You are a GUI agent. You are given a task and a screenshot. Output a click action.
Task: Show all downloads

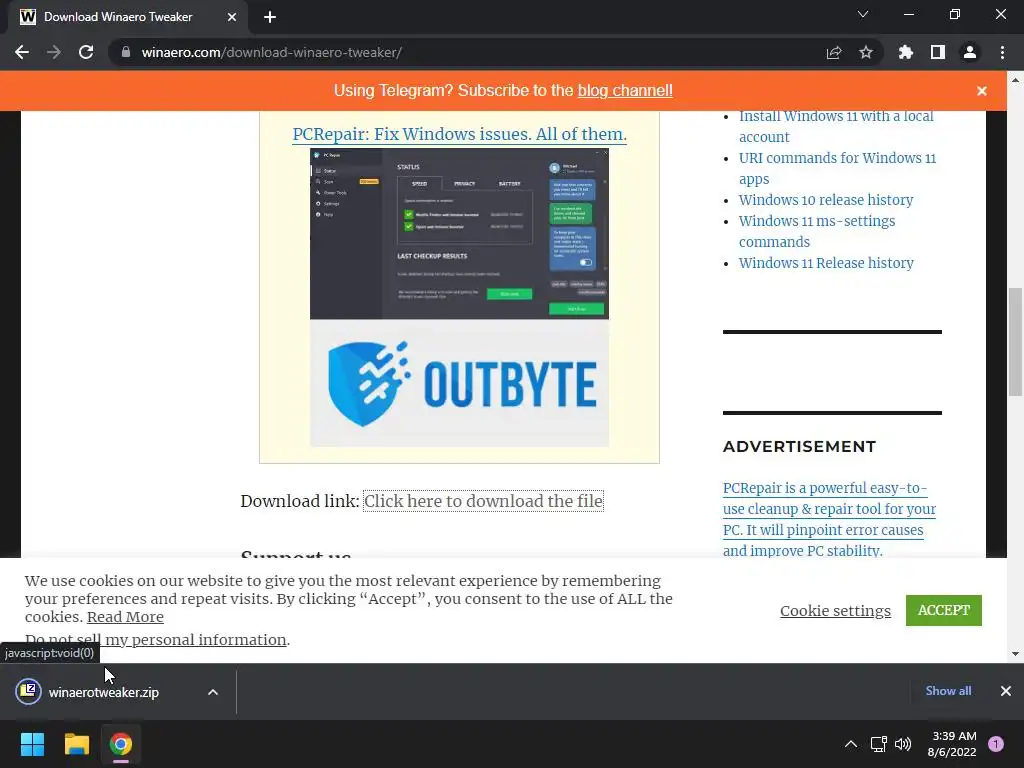[948, 691]
